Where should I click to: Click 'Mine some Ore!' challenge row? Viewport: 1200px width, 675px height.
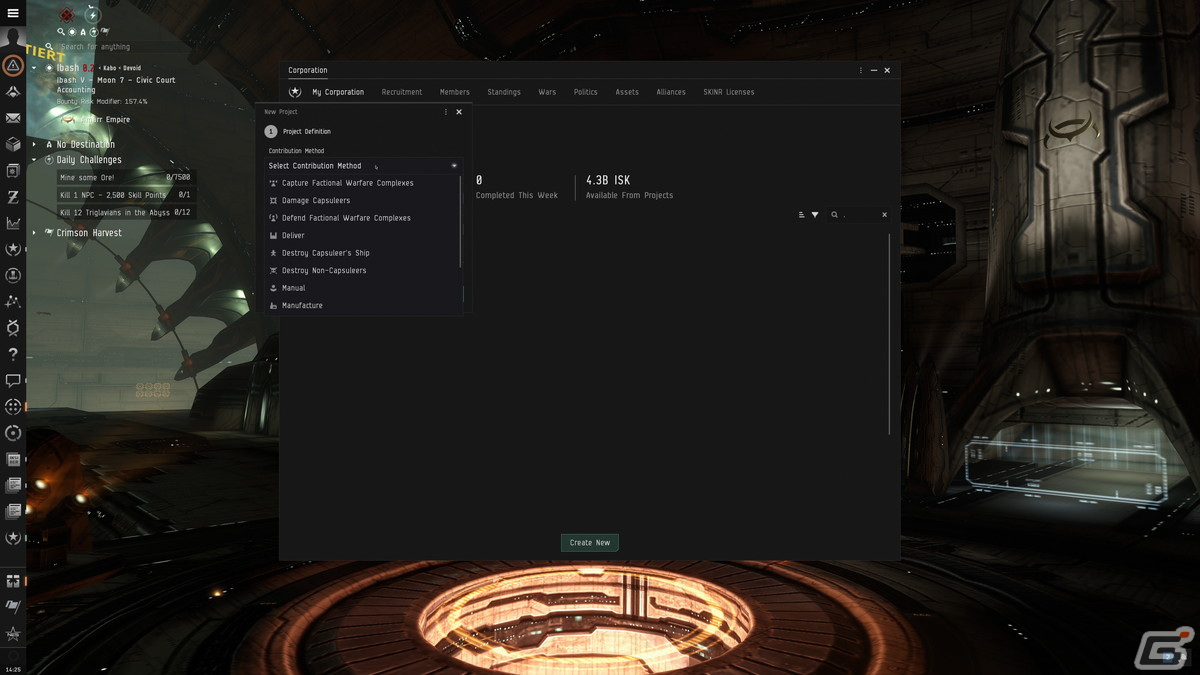point(125,178)
